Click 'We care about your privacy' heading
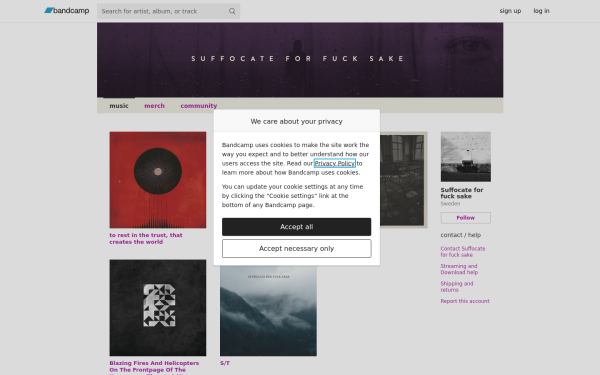This screenshot has width=600, height=375. (297, 121)
